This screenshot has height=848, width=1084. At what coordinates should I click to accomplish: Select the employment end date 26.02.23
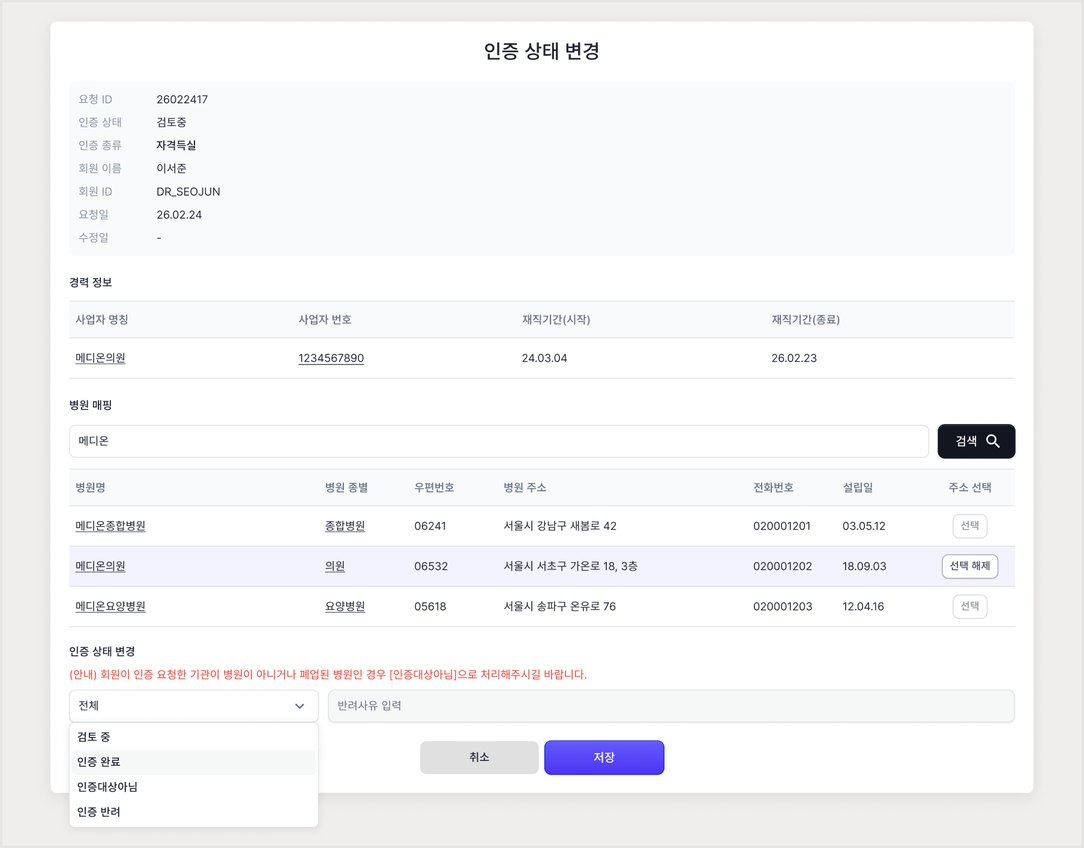[794, 358]
